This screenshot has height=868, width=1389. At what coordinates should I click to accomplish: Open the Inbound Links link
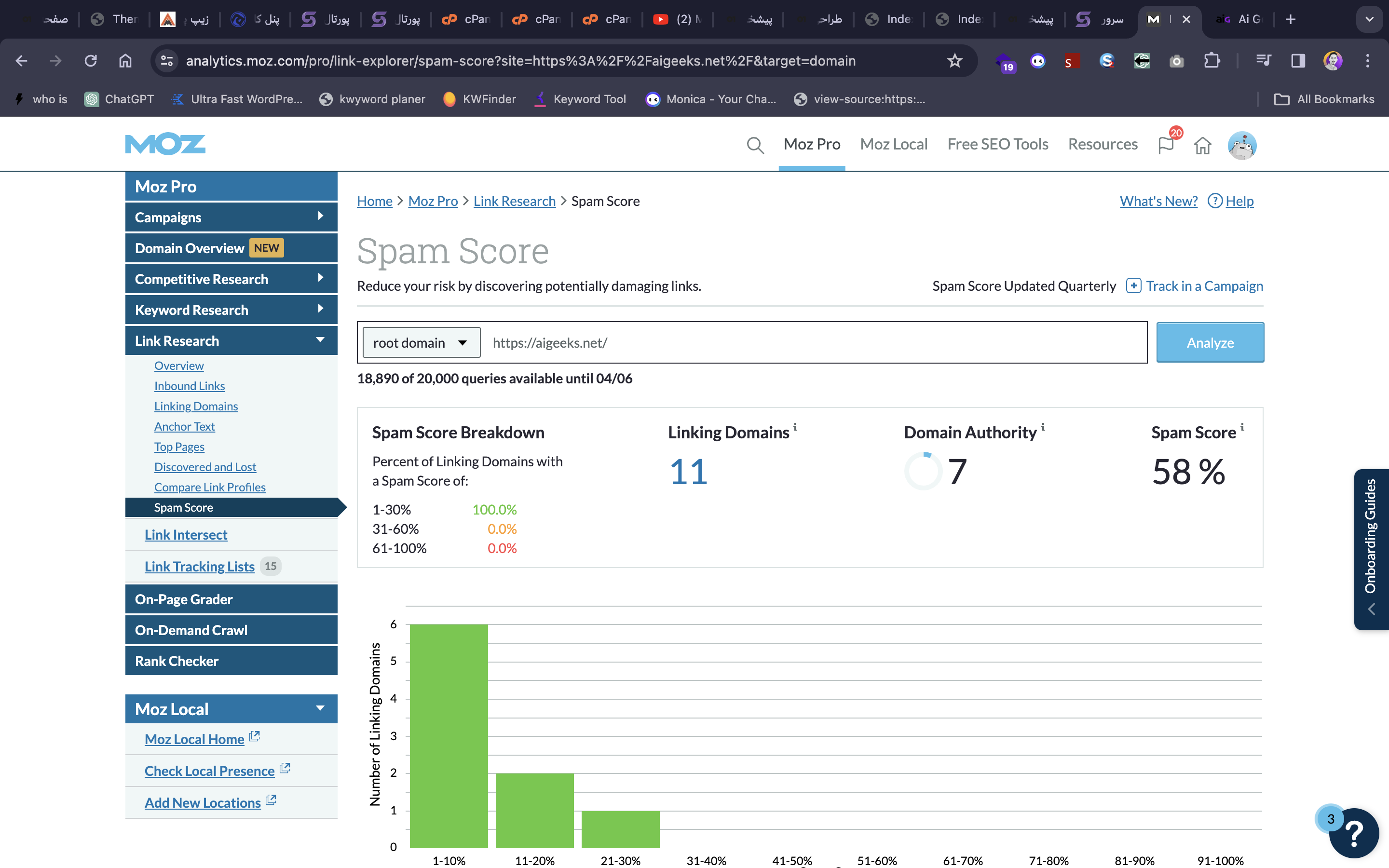[190, 386]
